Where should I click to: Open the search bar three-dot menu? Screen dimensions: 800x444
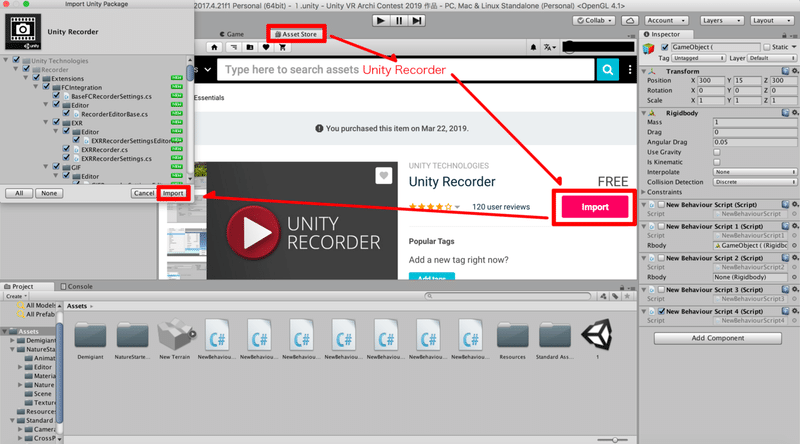630,69
